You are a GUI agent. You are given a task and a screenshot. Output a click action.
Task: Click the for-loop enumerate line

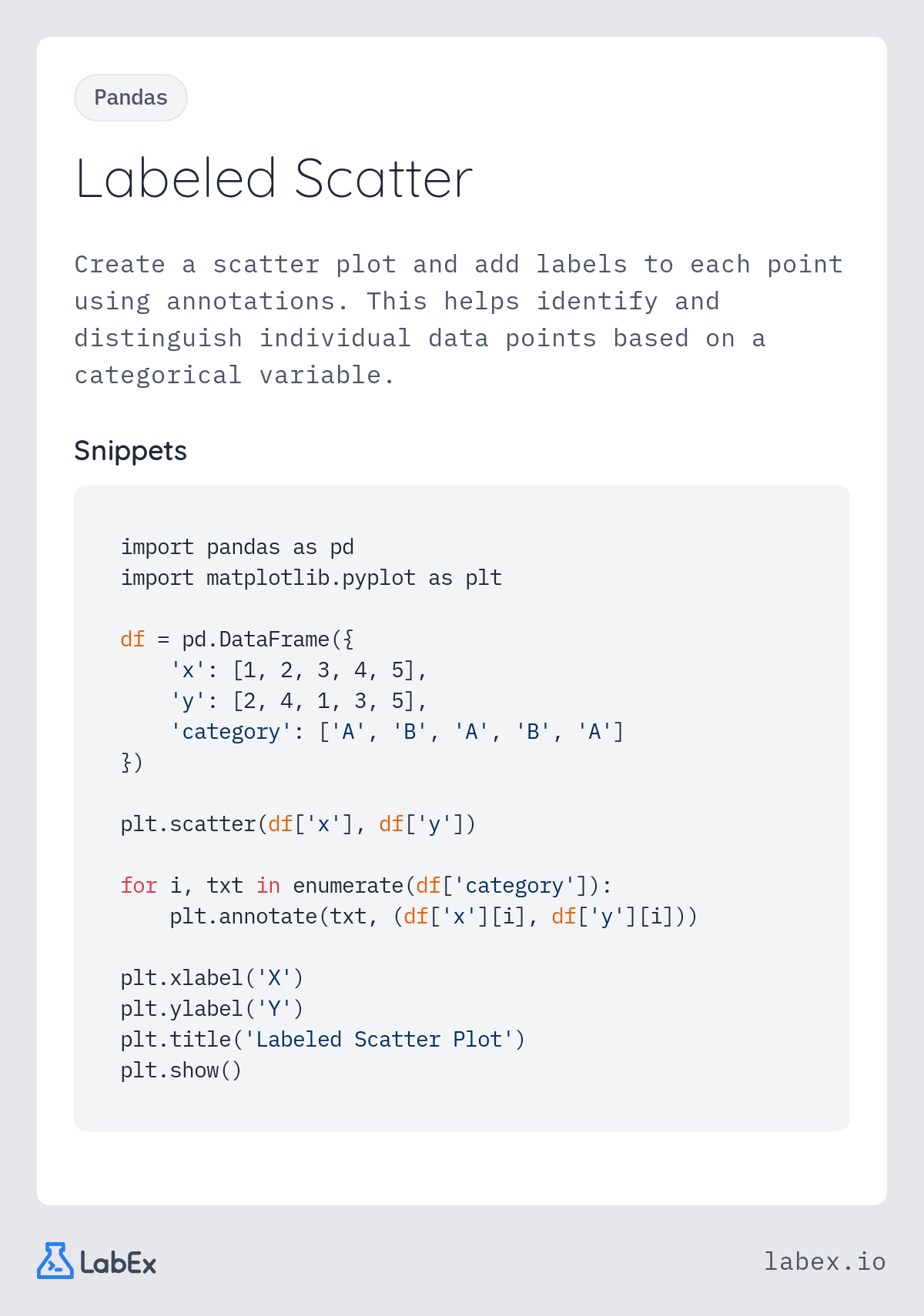[366, 886]
